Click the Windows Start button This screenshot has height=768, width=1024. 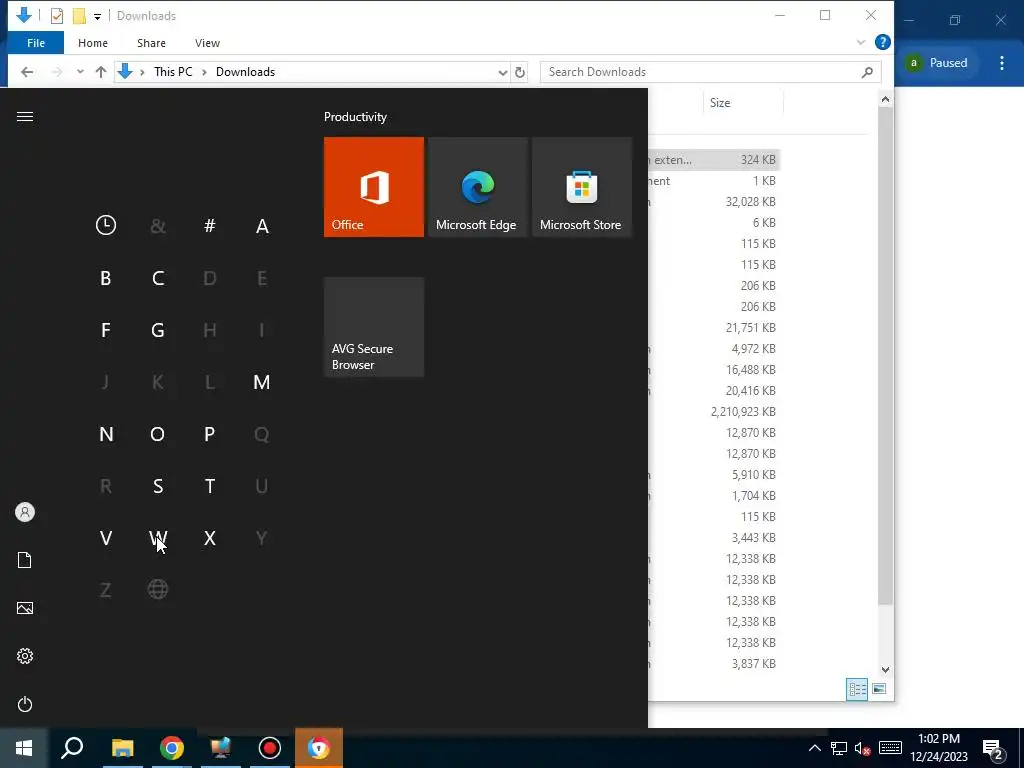[24, 748]
